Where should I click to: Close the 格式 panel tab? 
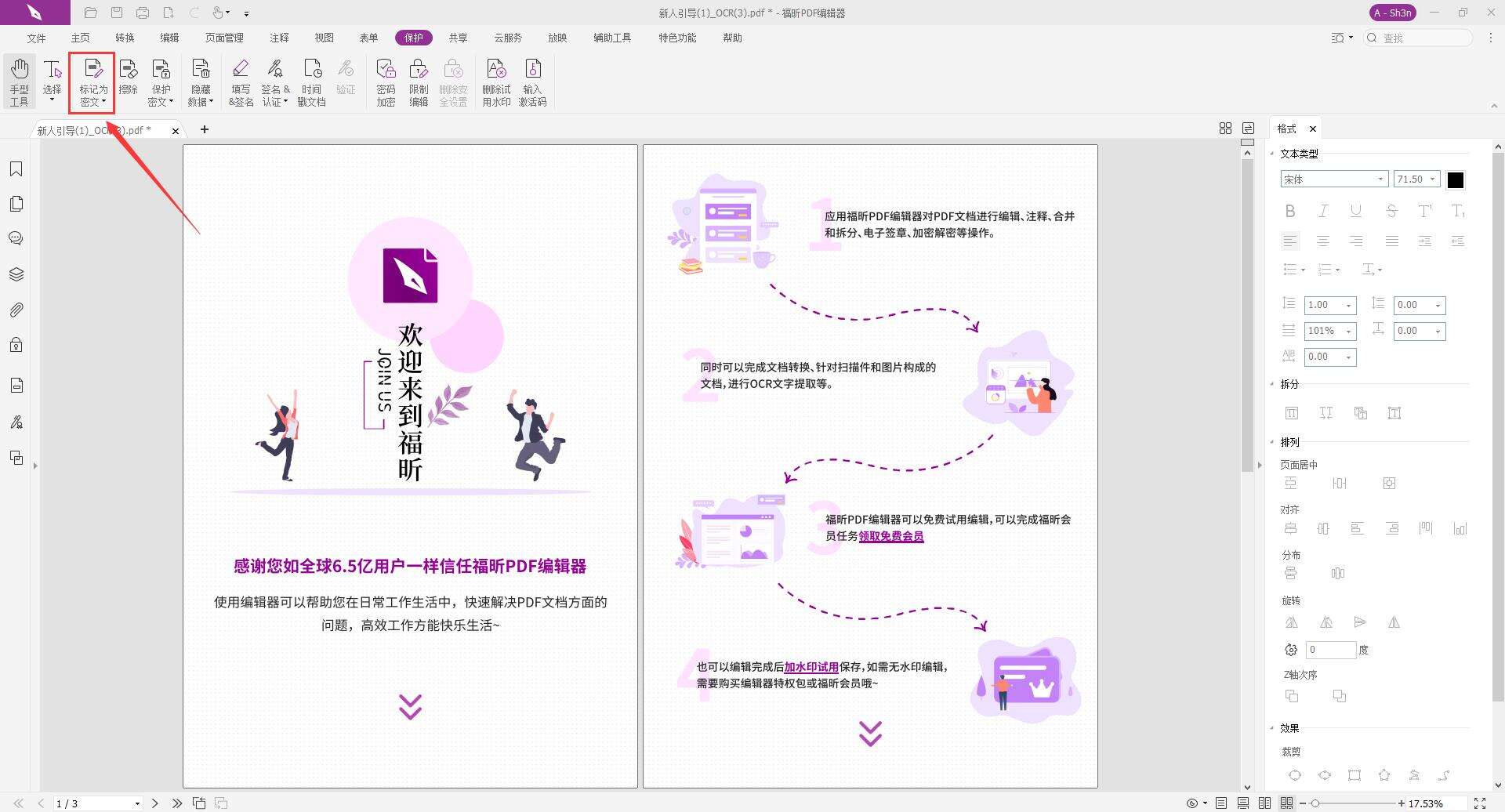click(1312, 129)
